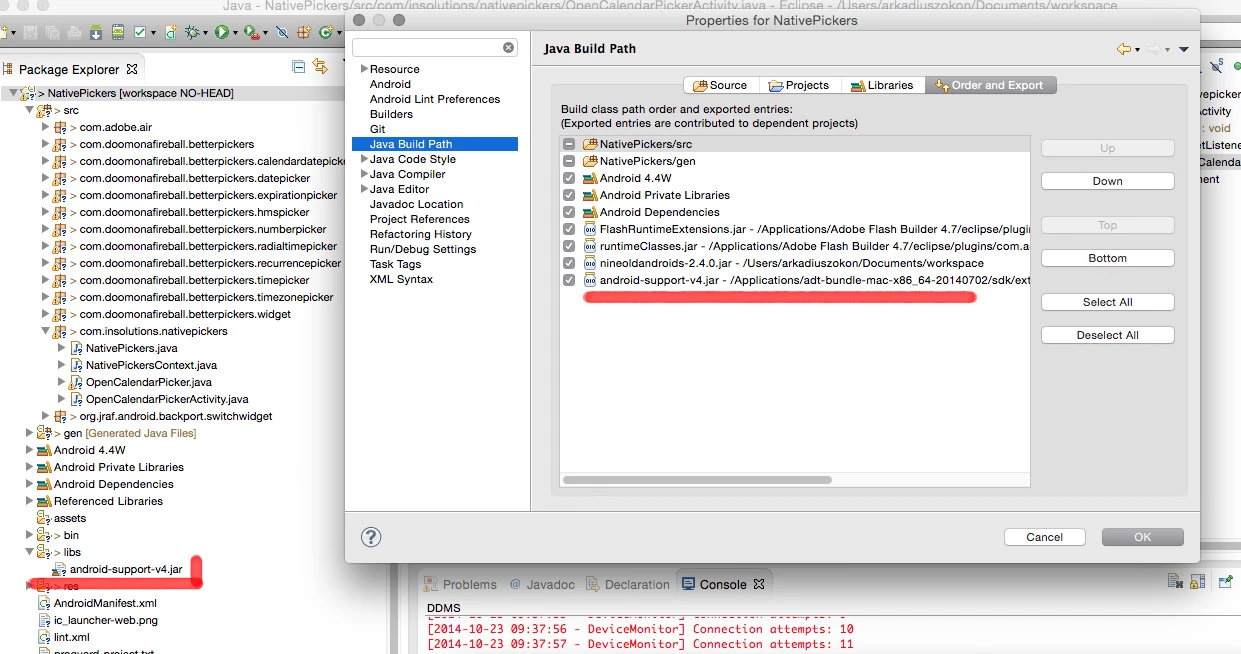
Task: Select AndroidManifest.xml file in Package Explorer
Action: (x=105, y=603)
